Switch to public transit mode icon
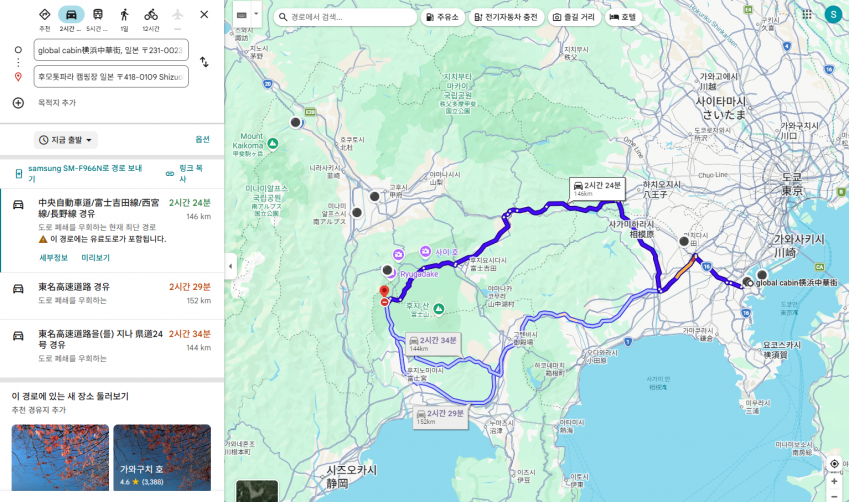The image size is (849, 502). 97,15
